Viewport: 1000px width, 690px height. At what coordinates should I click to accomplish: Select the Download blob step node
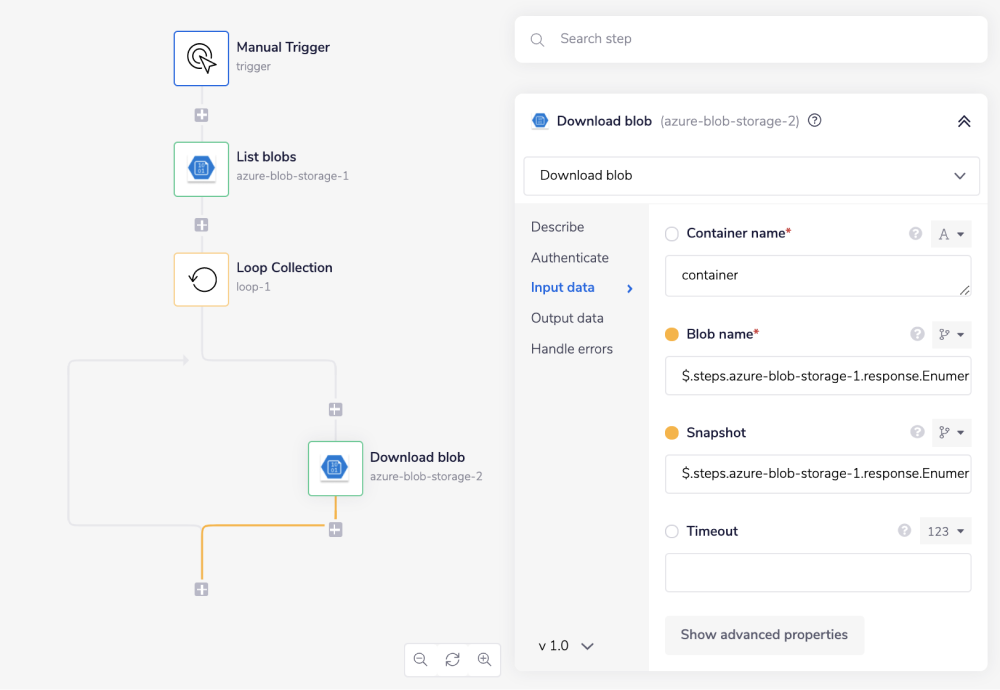335,468
